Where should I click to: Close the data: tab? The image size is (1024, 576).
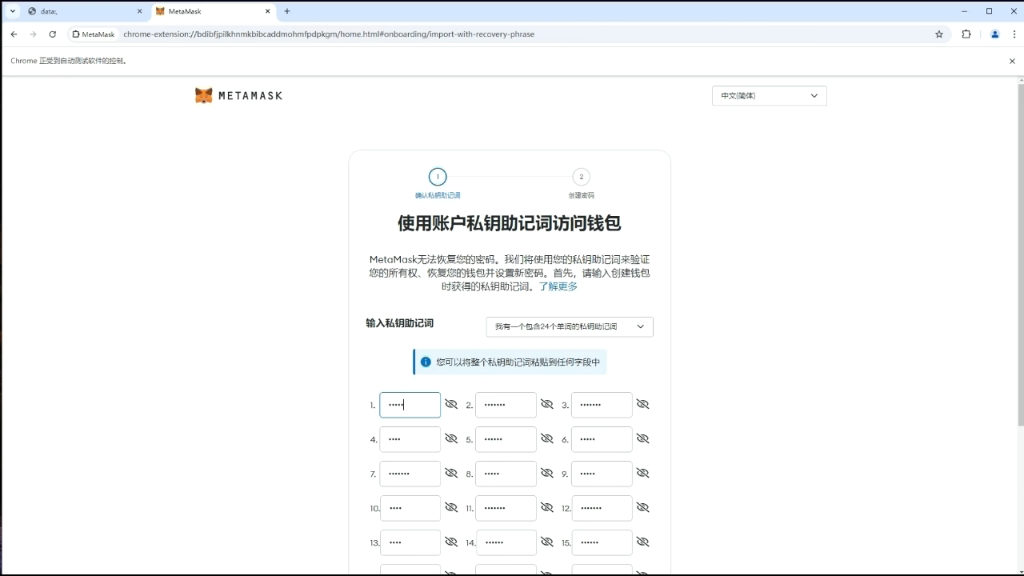coord(139,11)
